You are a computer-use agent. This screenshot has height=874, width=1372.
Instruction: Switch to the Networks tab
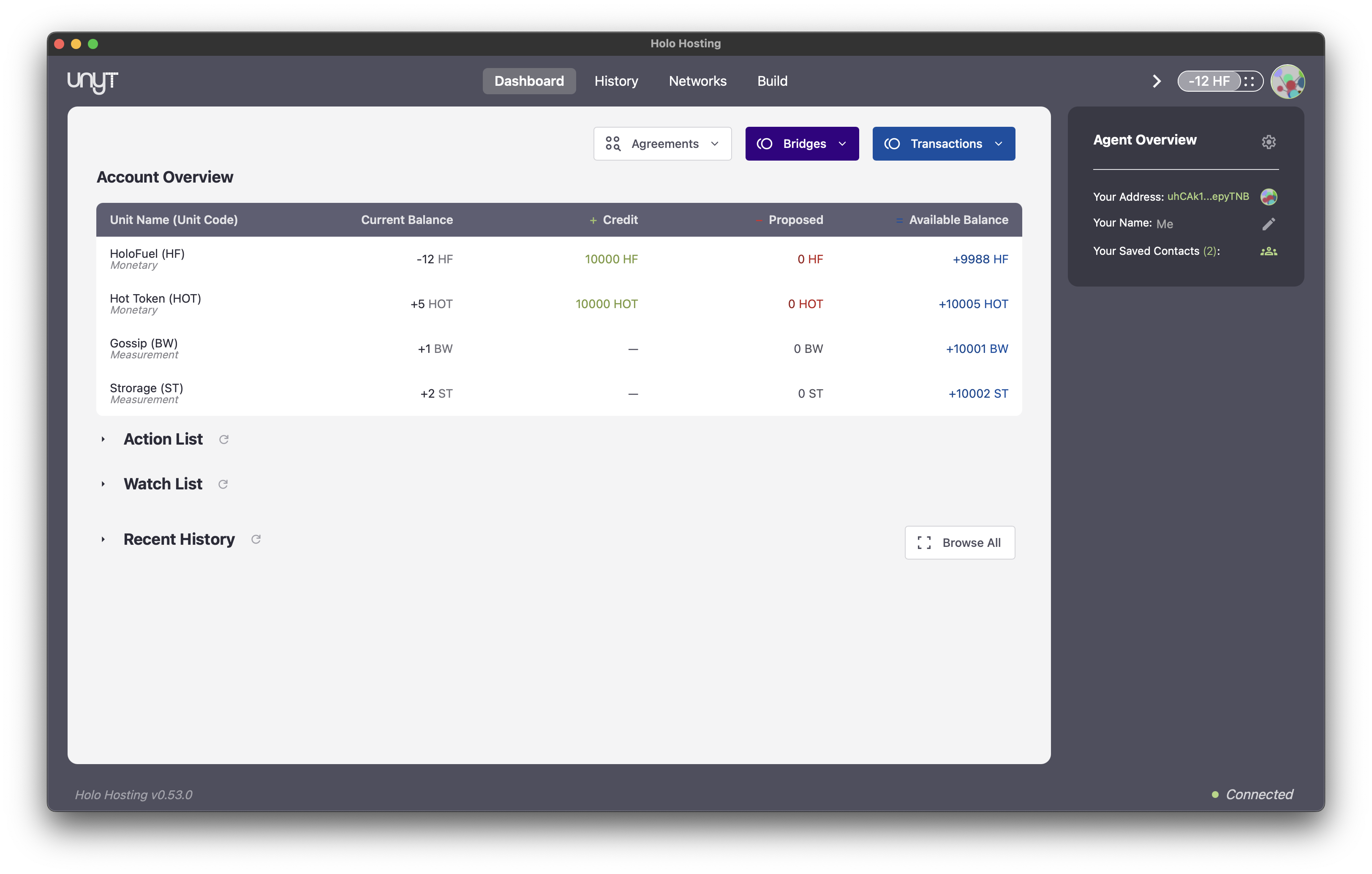point(697,81)
